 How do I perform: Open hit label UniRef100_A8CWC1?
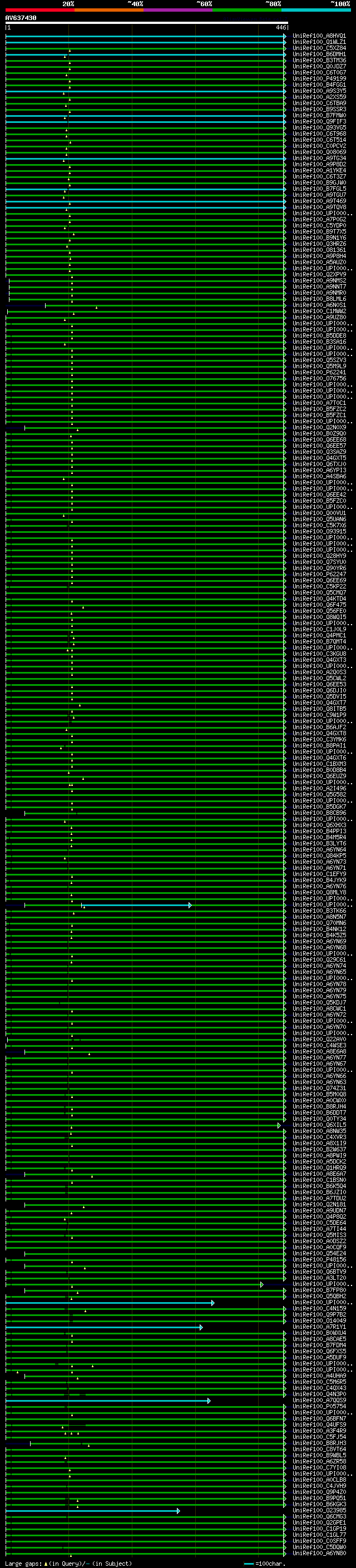[319, 1008]
